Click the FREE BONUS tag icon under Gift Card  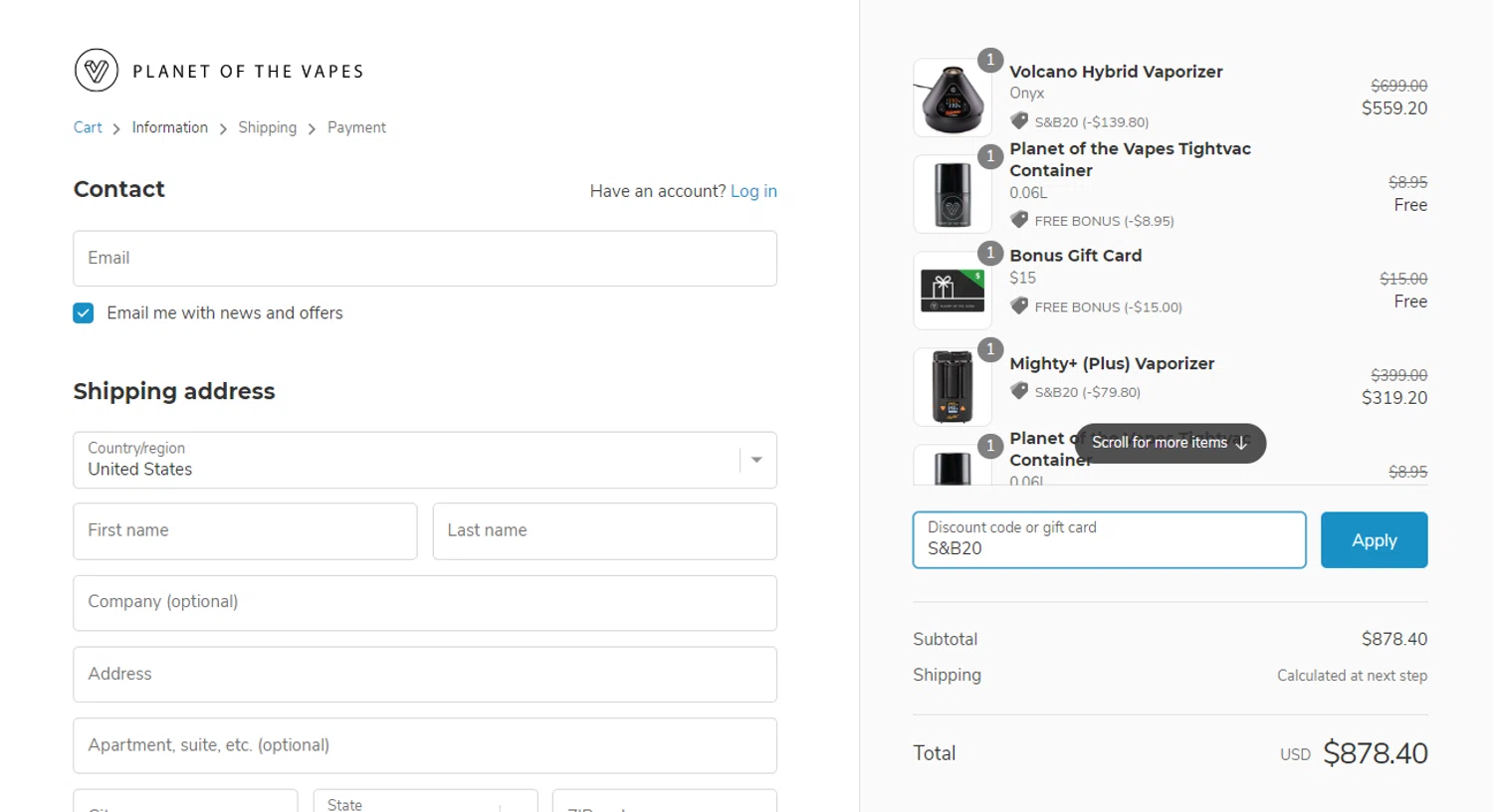tap(1019, 306)
